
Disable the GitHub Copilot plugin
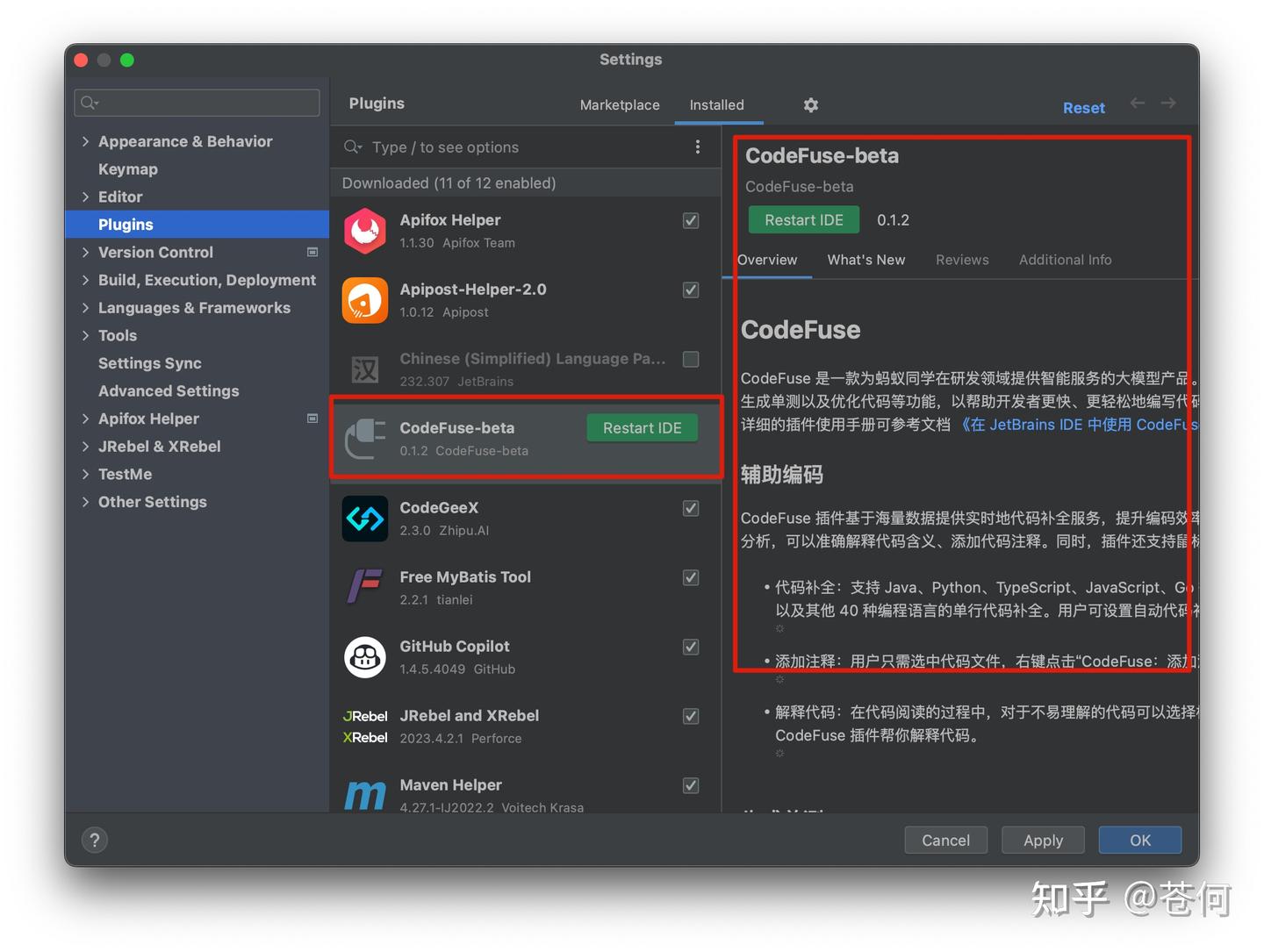pos(691,648)
